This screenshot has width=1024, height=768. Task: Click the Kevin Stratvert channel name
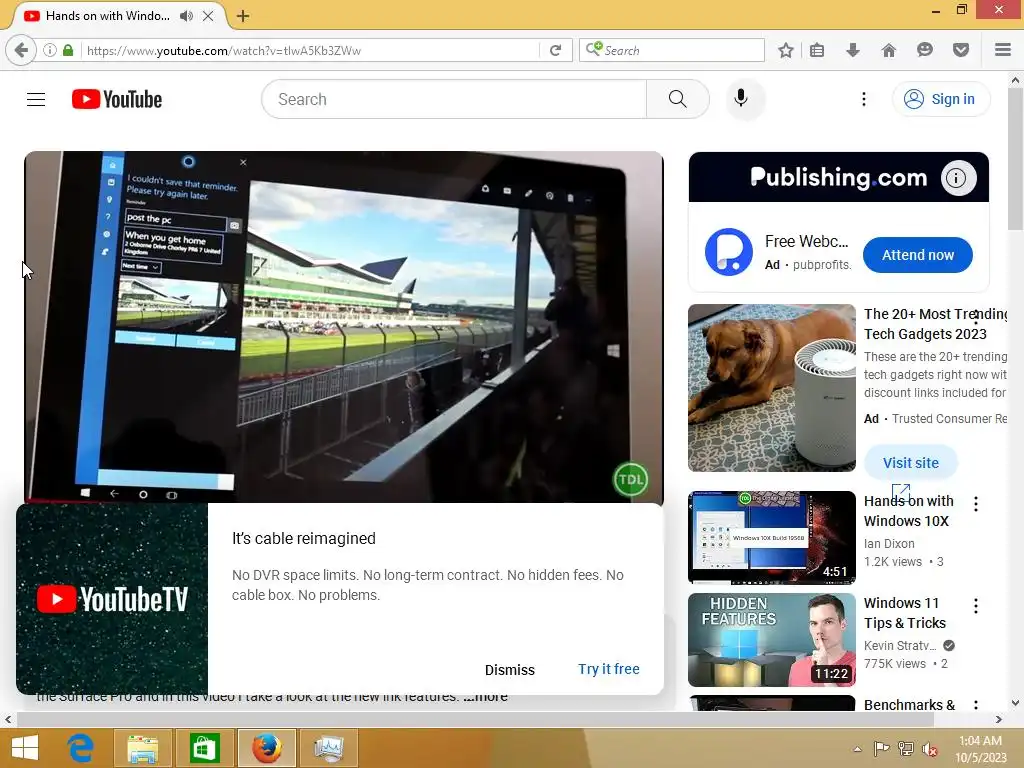coord(900,645)
